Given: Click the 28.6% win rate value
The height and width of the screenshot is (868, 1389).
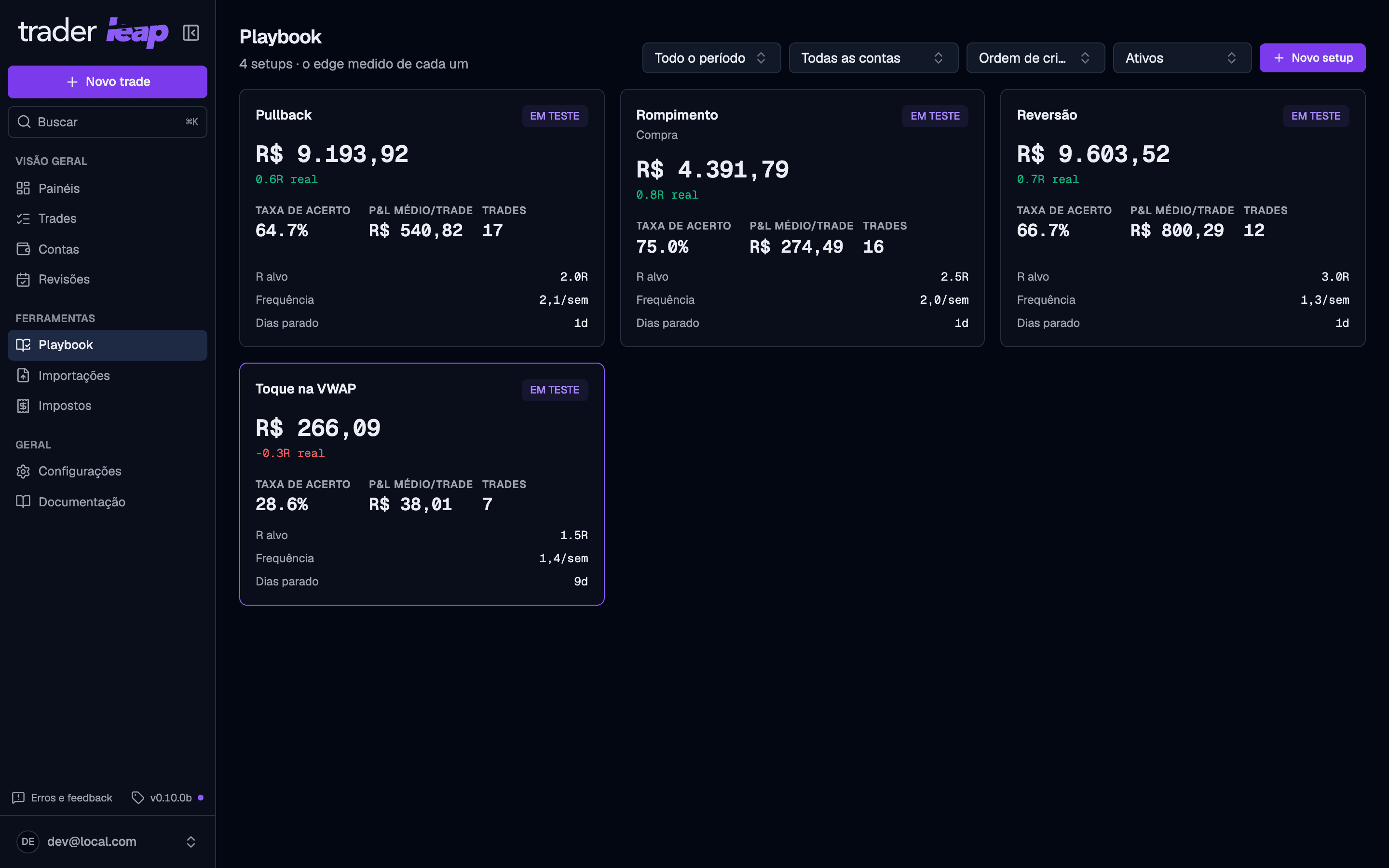Looking at the screenshot, I should (282, 504).
